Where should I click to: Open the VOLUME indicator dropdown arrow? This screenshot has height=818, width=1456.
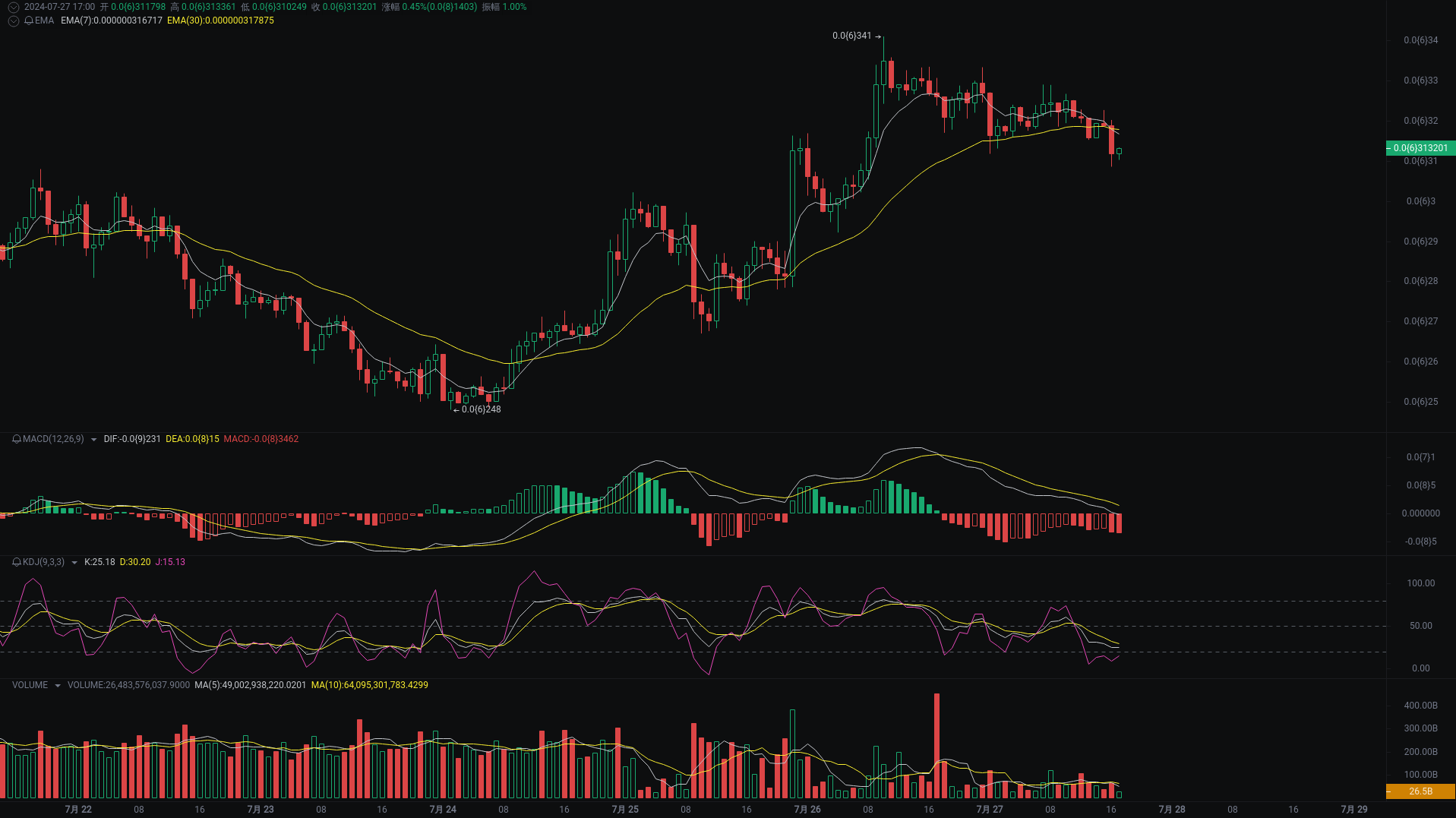57,685
